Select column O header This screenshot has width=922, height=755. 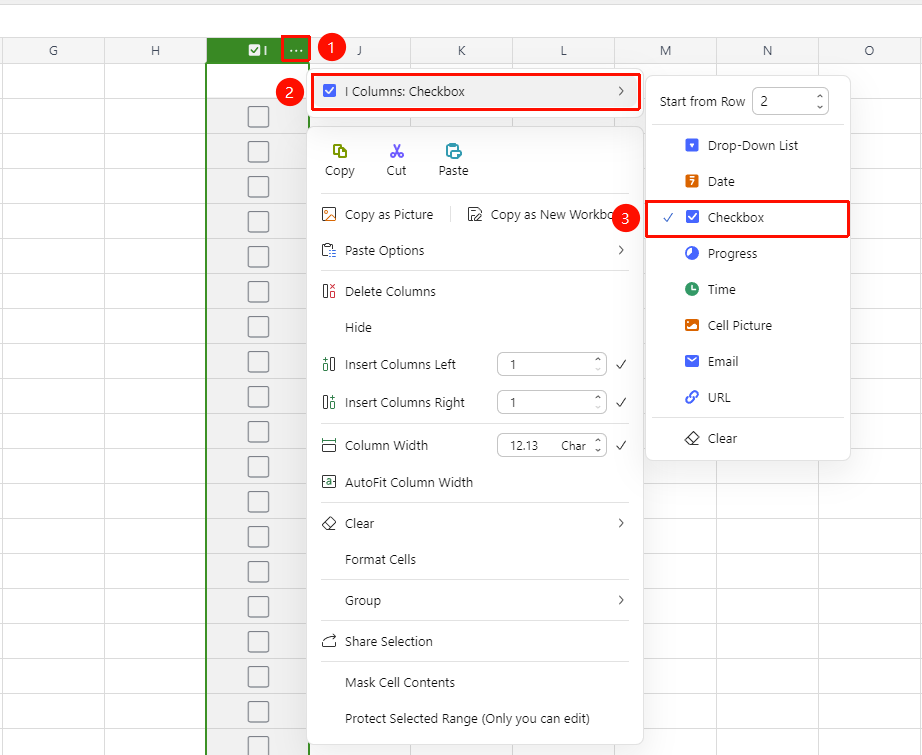coord(870,51)
